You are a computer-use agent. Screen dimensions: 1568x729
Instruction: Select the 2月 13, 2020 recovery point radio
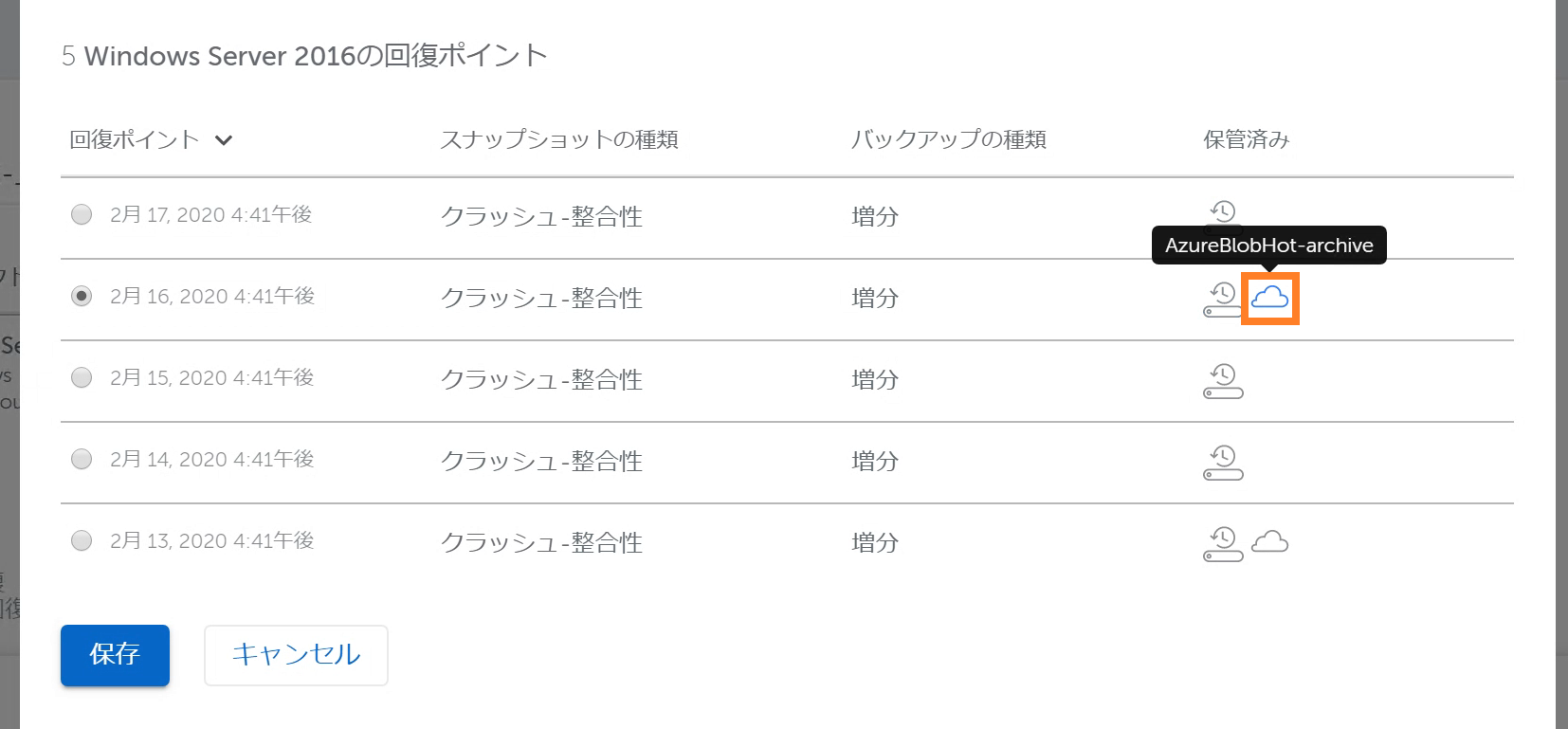click(x=82, y=540)
